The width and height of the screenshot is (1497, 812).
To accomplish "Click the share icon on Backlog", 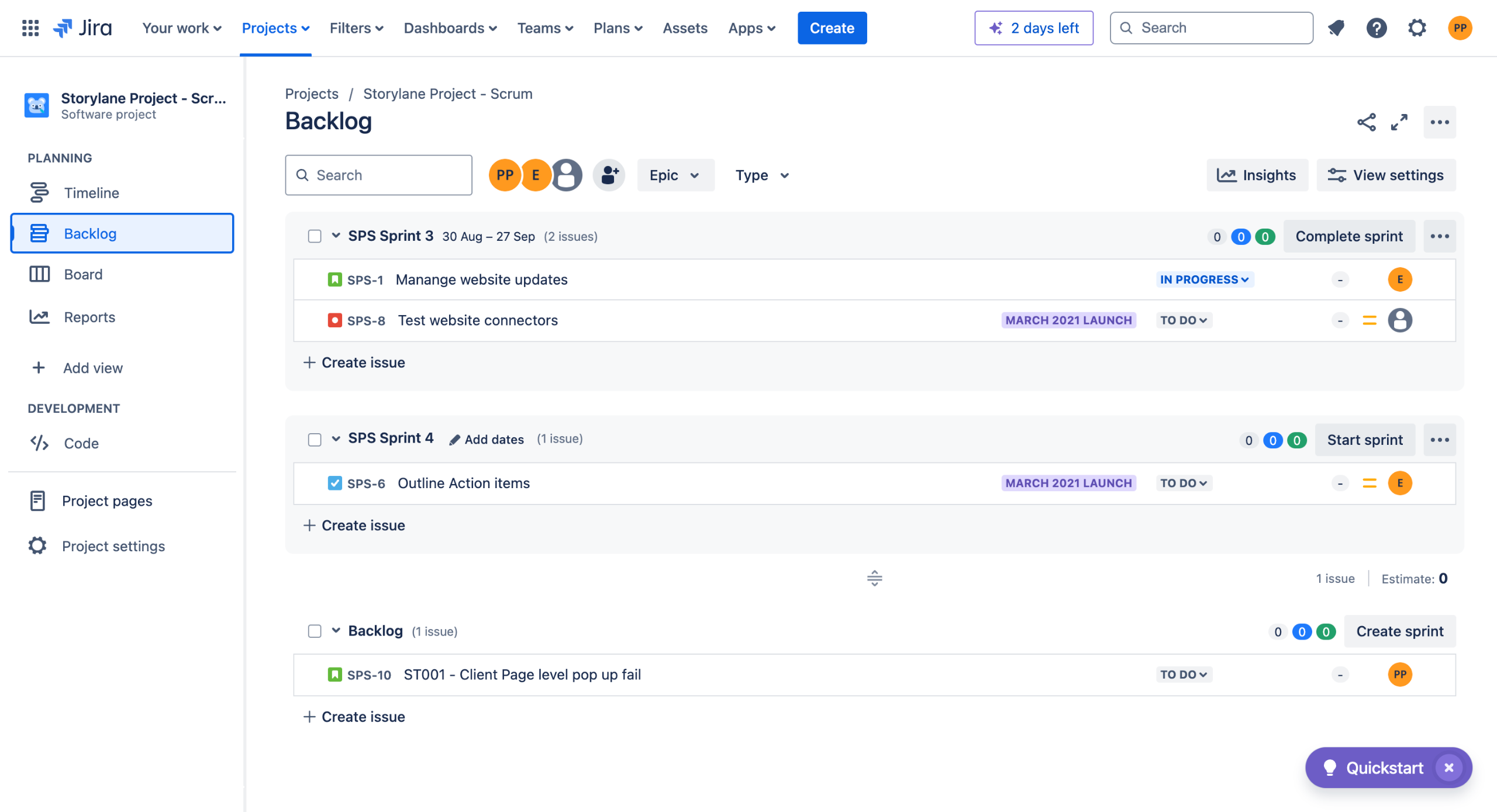I will pos(1366,122).
